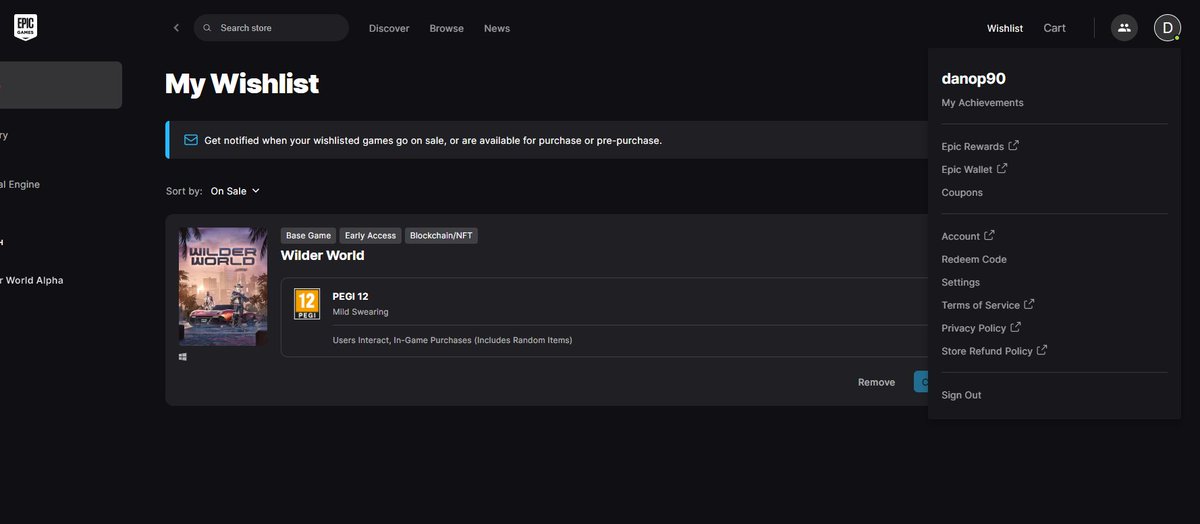The width and height of the screenshot is (1200, 524).
Task: Click the danop90 username
Action: [974, 78]
